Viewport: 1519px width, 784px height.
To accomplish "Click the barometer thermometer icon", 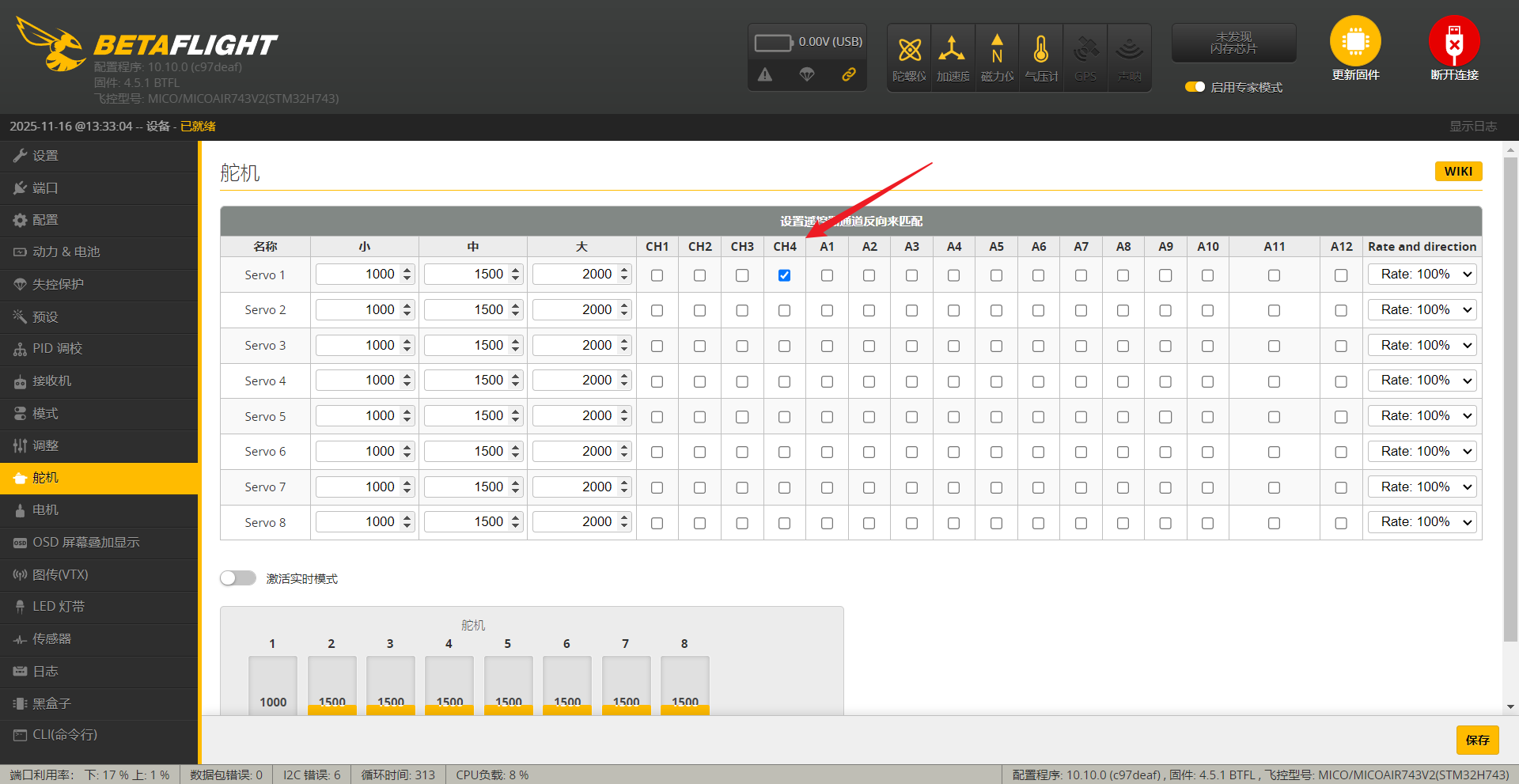I will pyautogui.click(x=1041, y=51).
